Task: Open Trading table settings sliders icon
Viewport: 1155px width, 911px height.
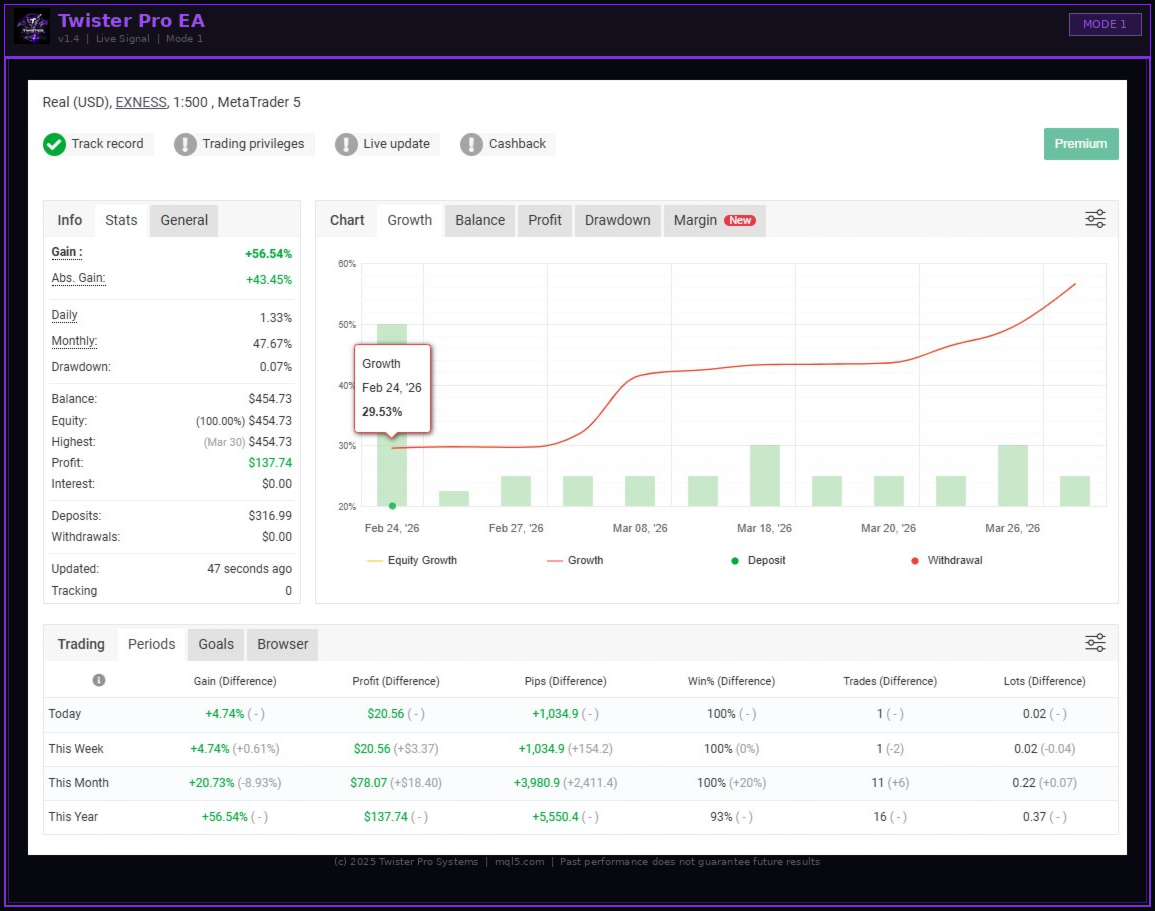Action: click(x=1095, y=643)
